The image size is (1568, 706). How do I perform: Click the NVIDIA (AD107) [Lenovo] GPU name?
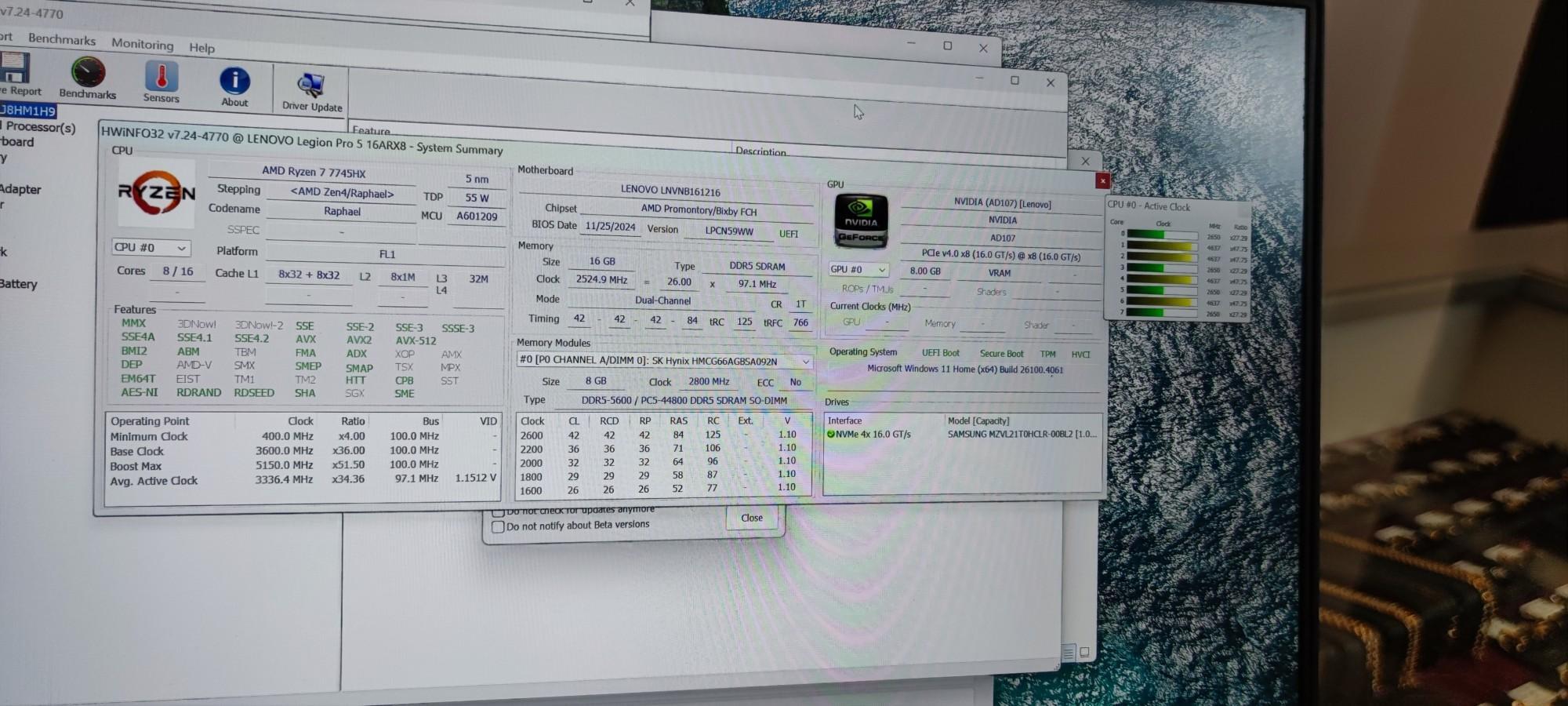point(1003,202)
